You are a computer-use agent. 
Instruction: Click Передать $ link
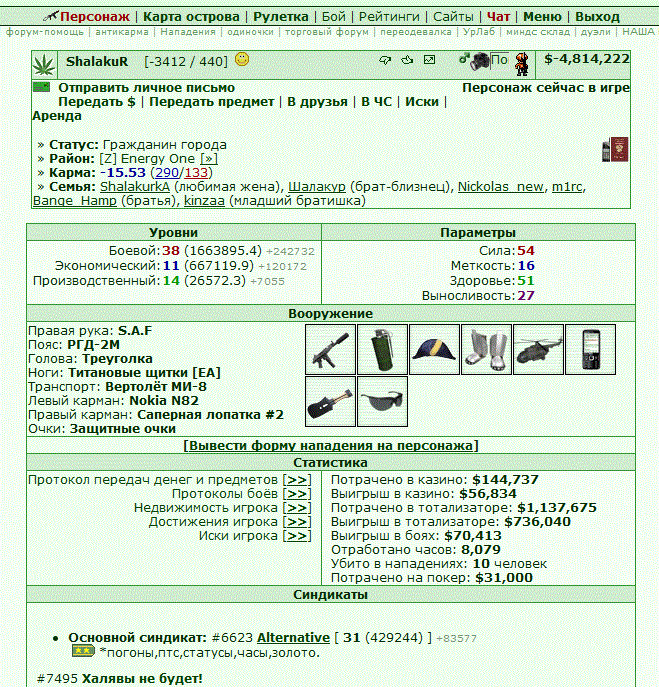pyautogui.click(x=97, y=102)
